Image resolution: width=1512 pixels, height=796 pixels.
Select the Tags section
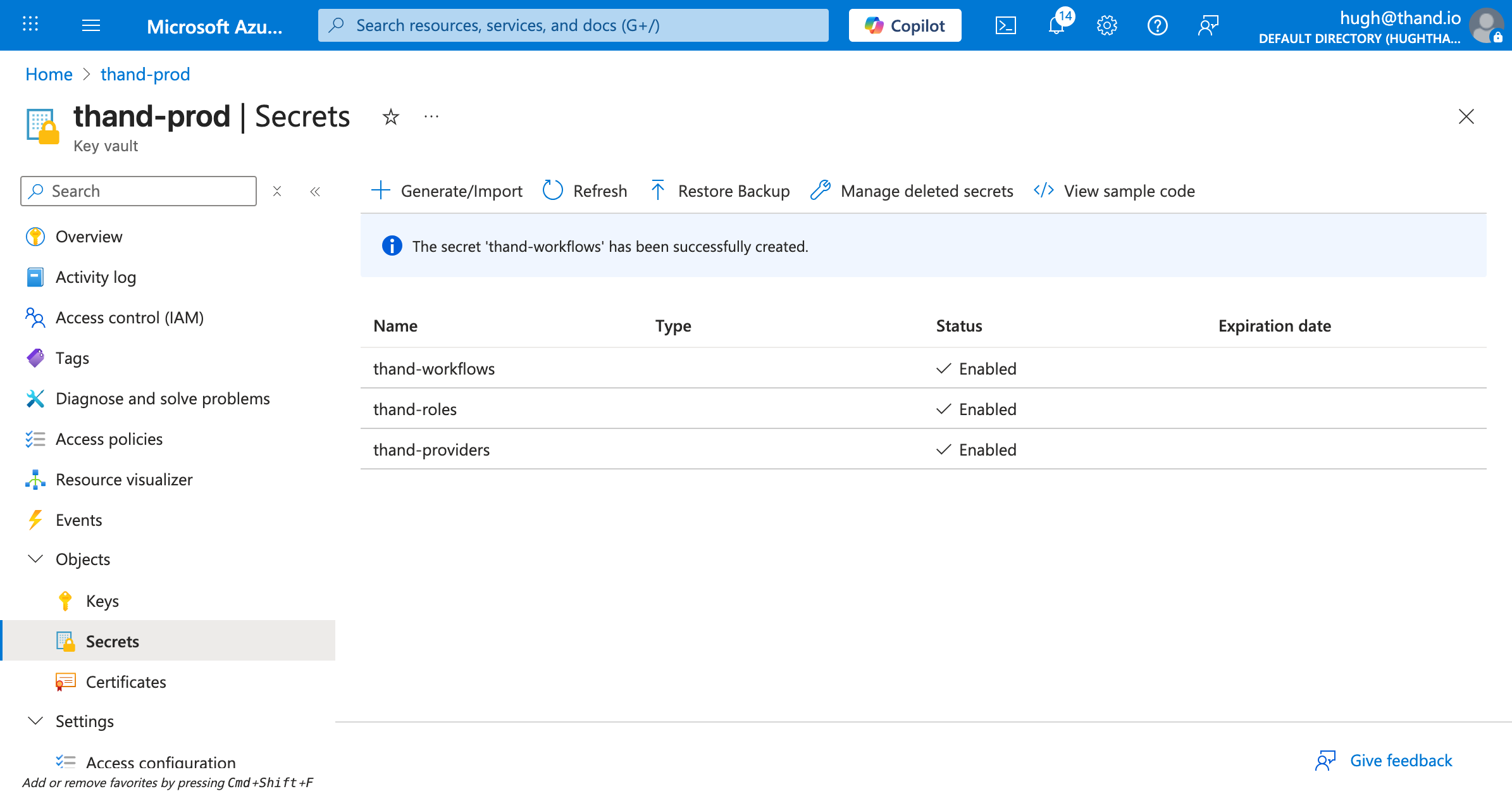point(72,358)
